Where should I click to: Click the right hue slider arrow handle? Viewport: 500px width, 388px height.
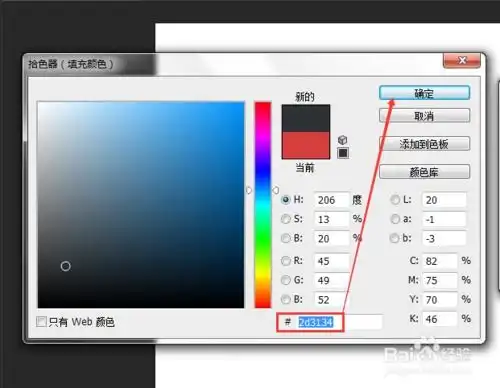click(x=275, y=190)
